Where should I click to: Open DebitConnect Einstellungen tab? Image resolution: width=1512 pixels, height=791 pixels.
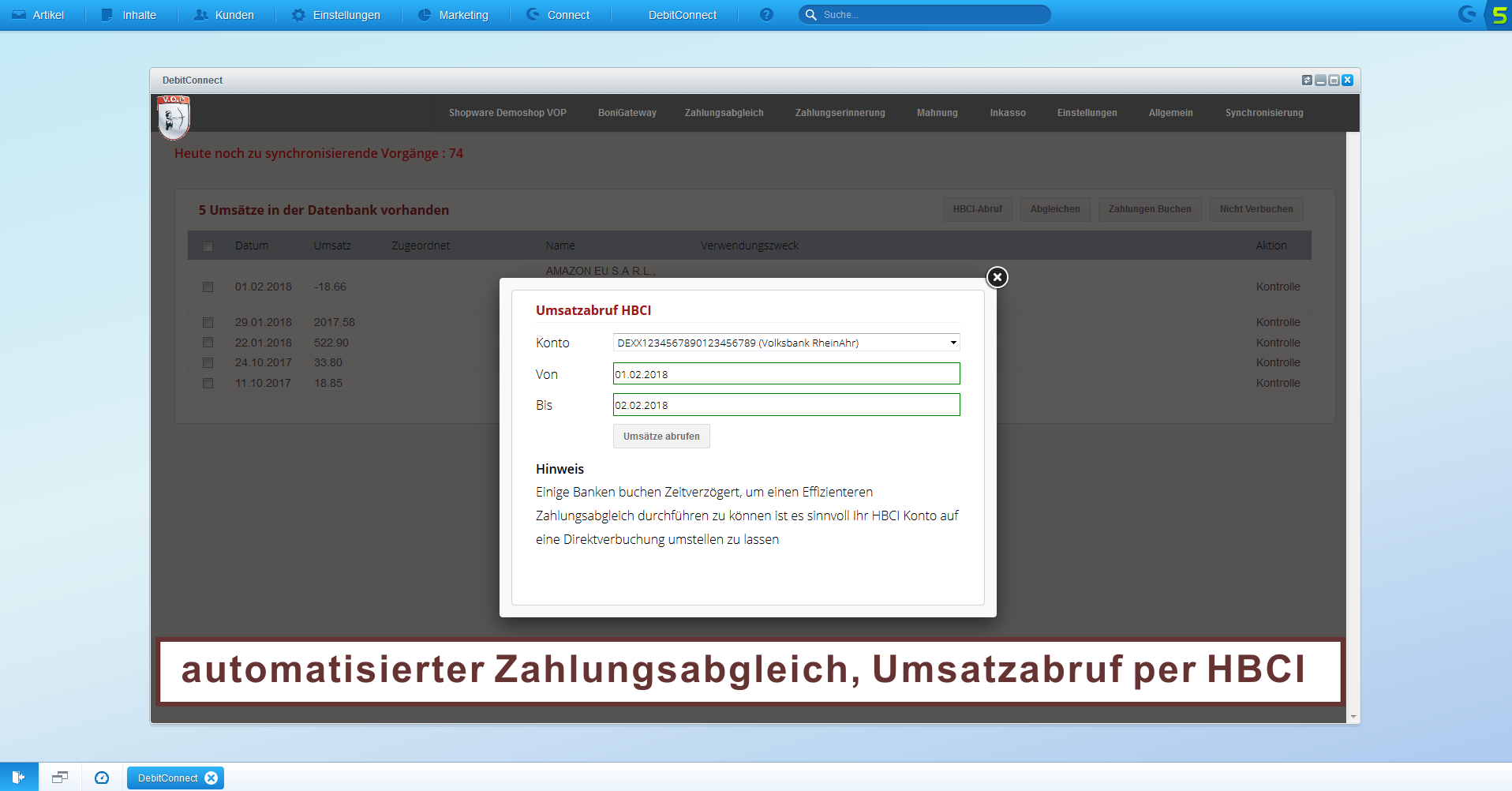coord(1087,113)
